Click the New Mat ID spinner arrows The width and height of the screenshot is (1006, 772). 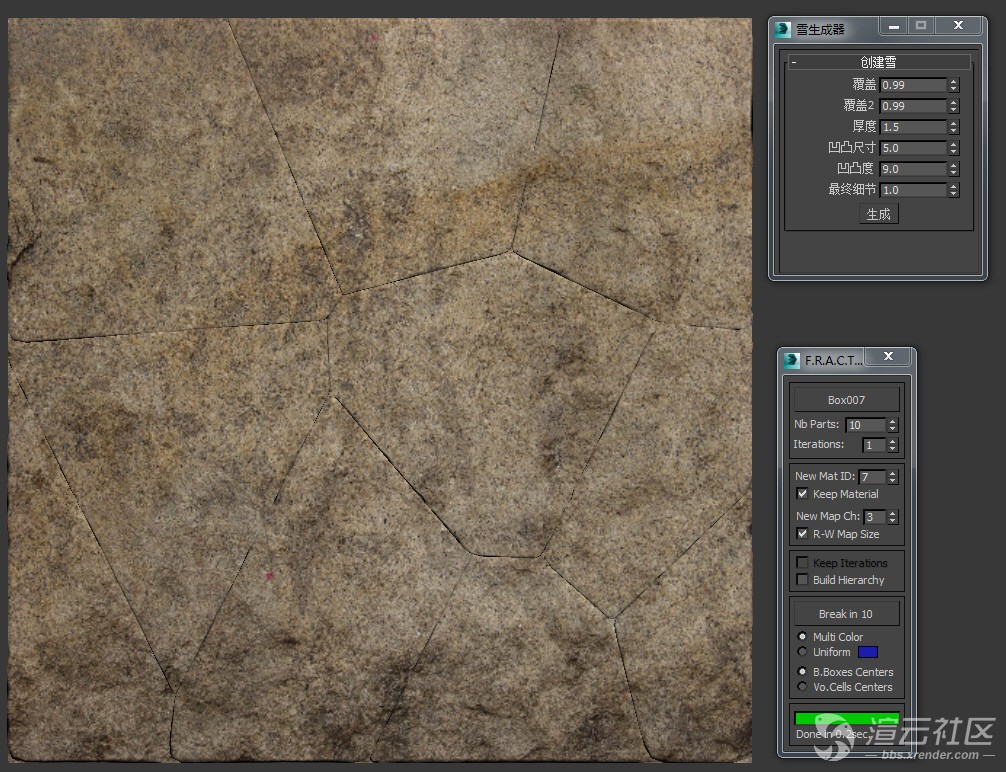click(892, 477)
